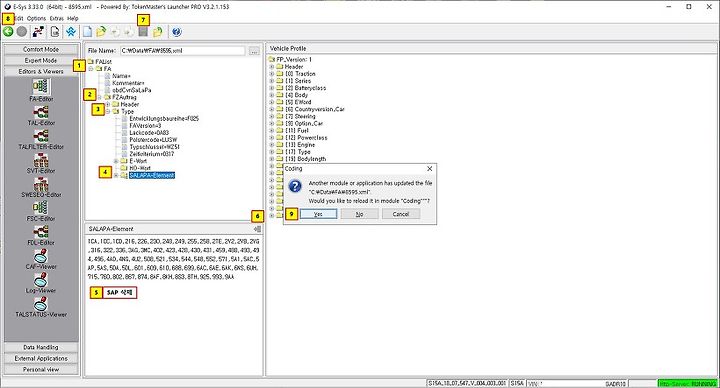The height and width of the screenshot is (388, 720).
Task: Open the Edit menu
Action: tap(19, 18)
